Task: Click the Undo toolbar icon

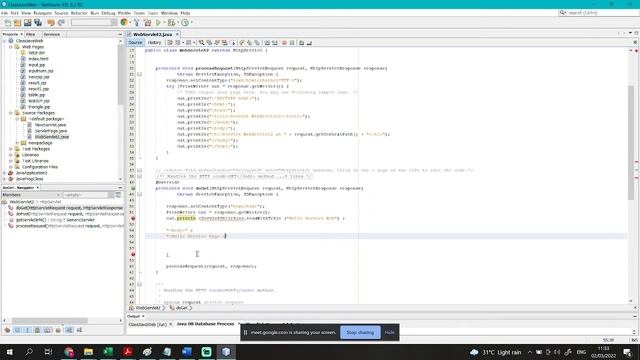Action: (x=51, y=23)
